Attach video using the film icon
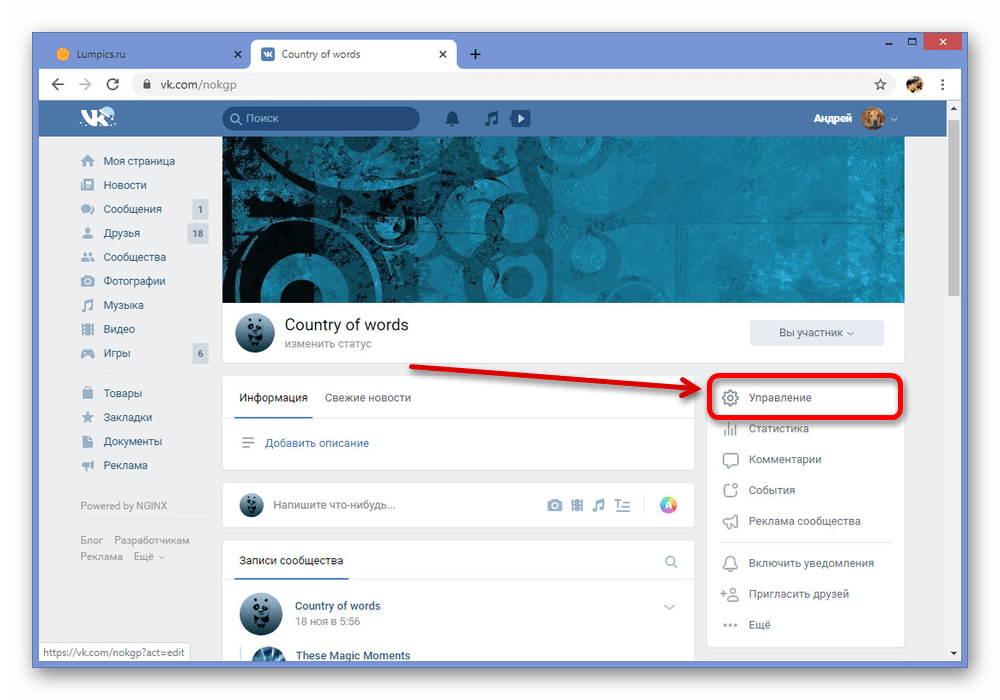Viewport: 1000px width, 700px height. click(x=577, y=506)
